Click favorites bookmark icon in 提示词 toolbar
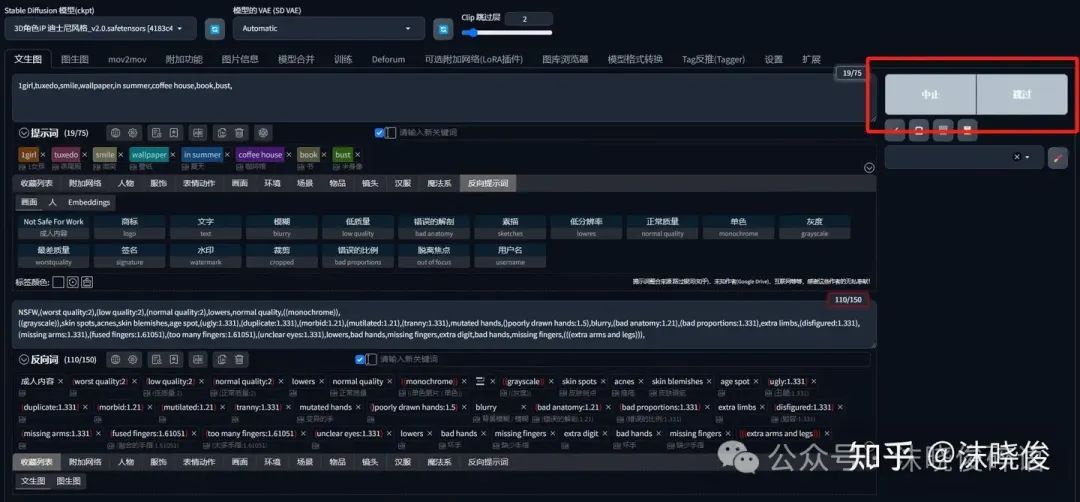Screen dimensions: 1080x502 174,132
